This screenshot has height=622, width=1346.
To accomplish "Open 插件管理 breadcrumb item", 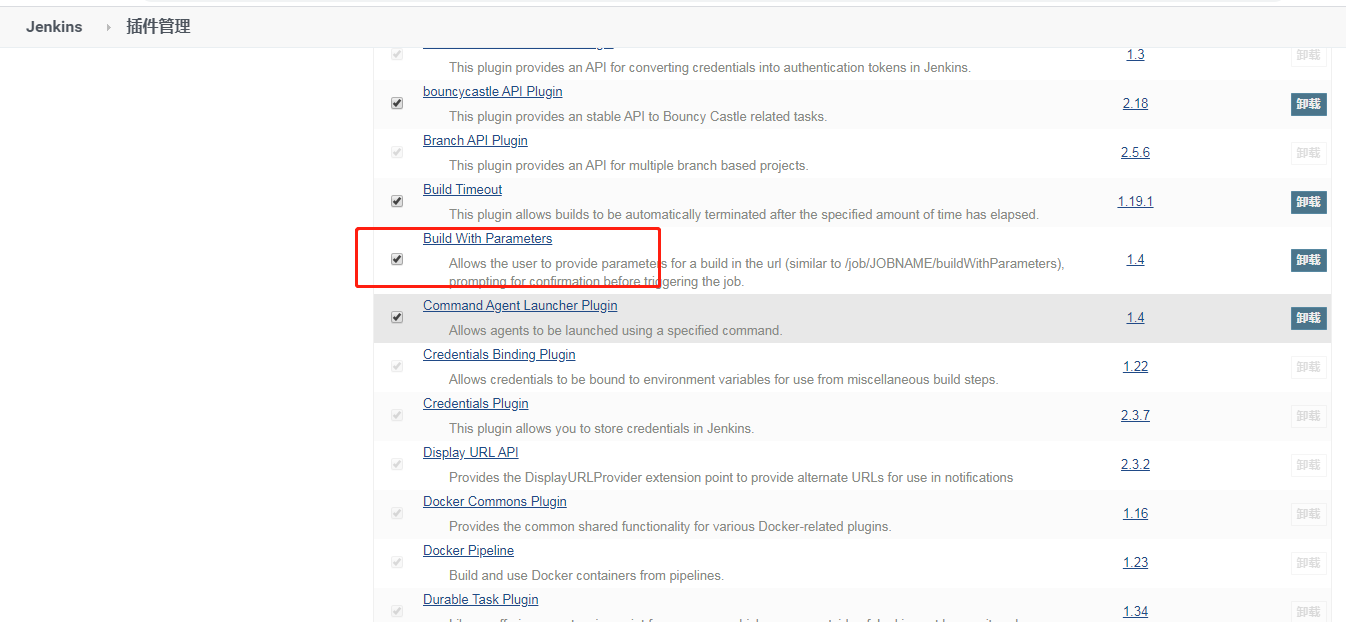I will pyautogui.click(x=158, y=27).
